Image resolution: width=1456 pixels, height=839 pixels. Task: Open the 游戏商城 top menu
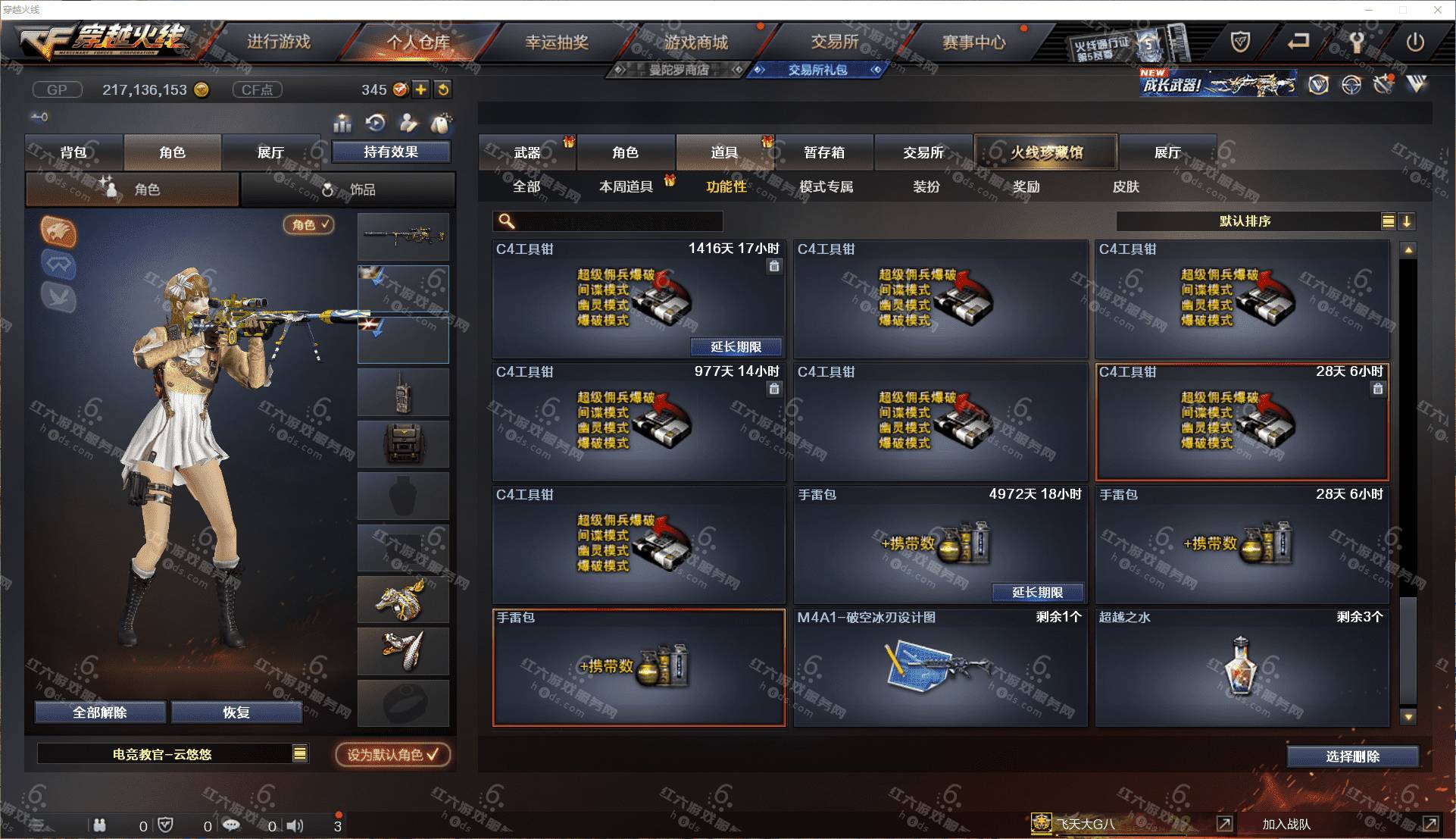tap(696, 42)
